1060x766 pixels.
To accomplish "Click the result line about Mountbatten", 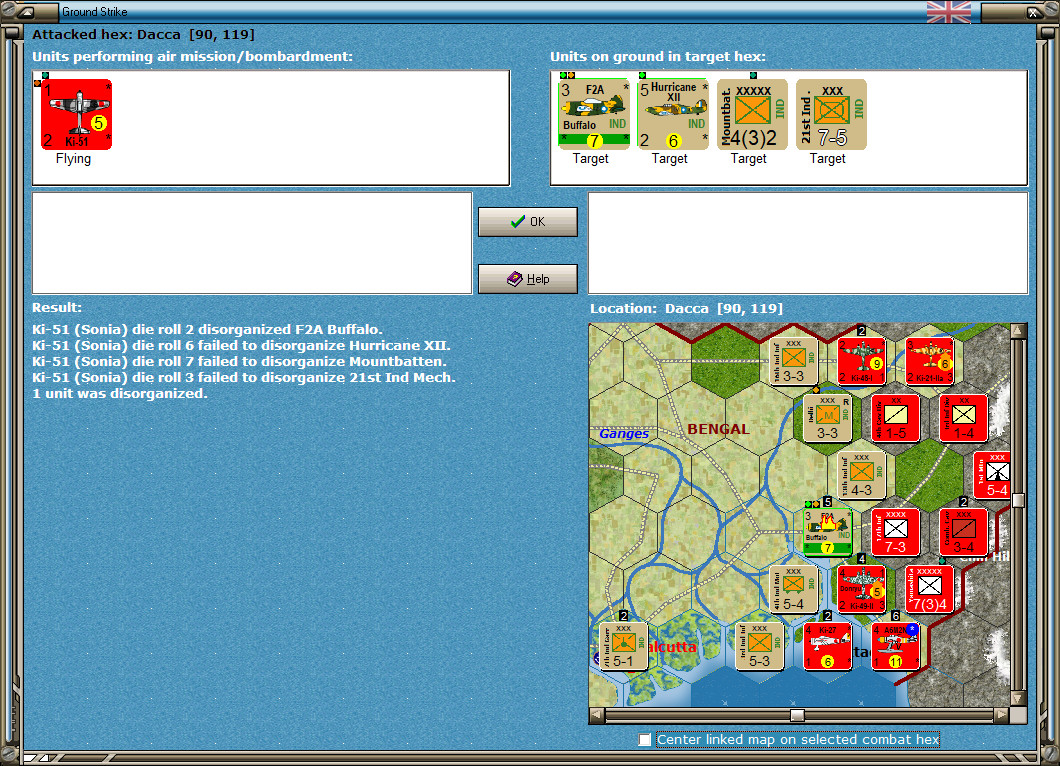I will click(x=239, y=362).
